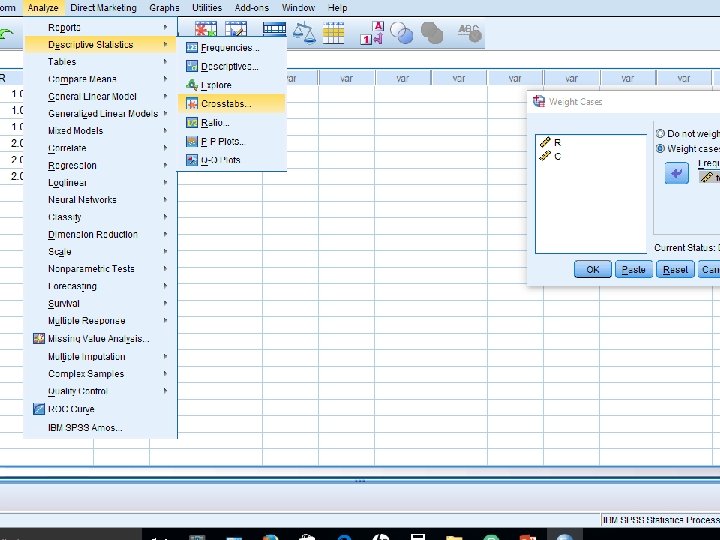Open the Multiple Imputation submenu
The image size is (720, 540).
tap(100, 356)
